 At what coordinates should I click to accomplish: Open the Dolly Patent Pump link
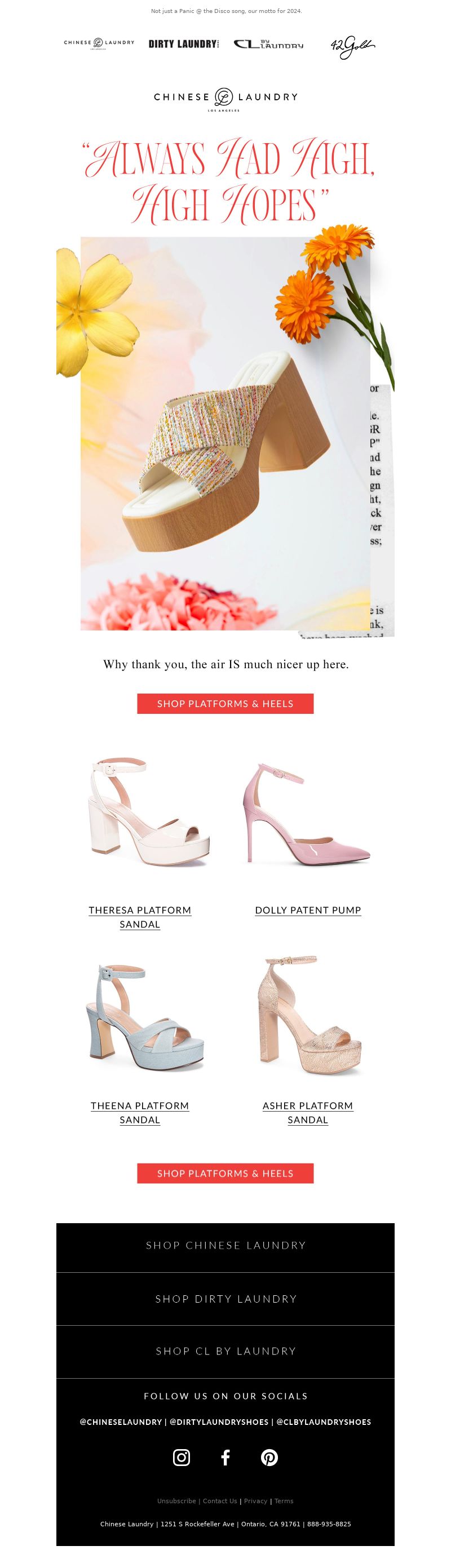tap(308, 910)
